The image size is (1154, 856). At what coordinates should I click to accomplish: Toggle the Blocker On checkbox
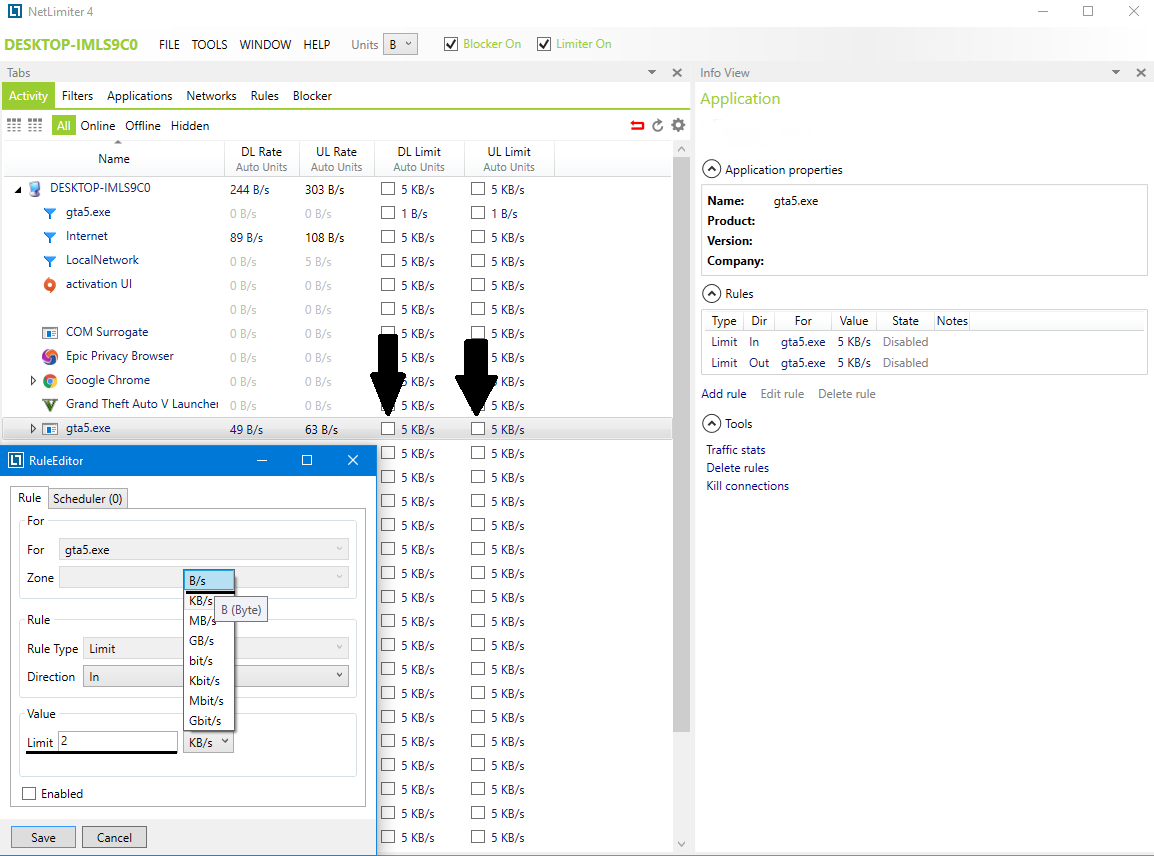click(451, 44)
